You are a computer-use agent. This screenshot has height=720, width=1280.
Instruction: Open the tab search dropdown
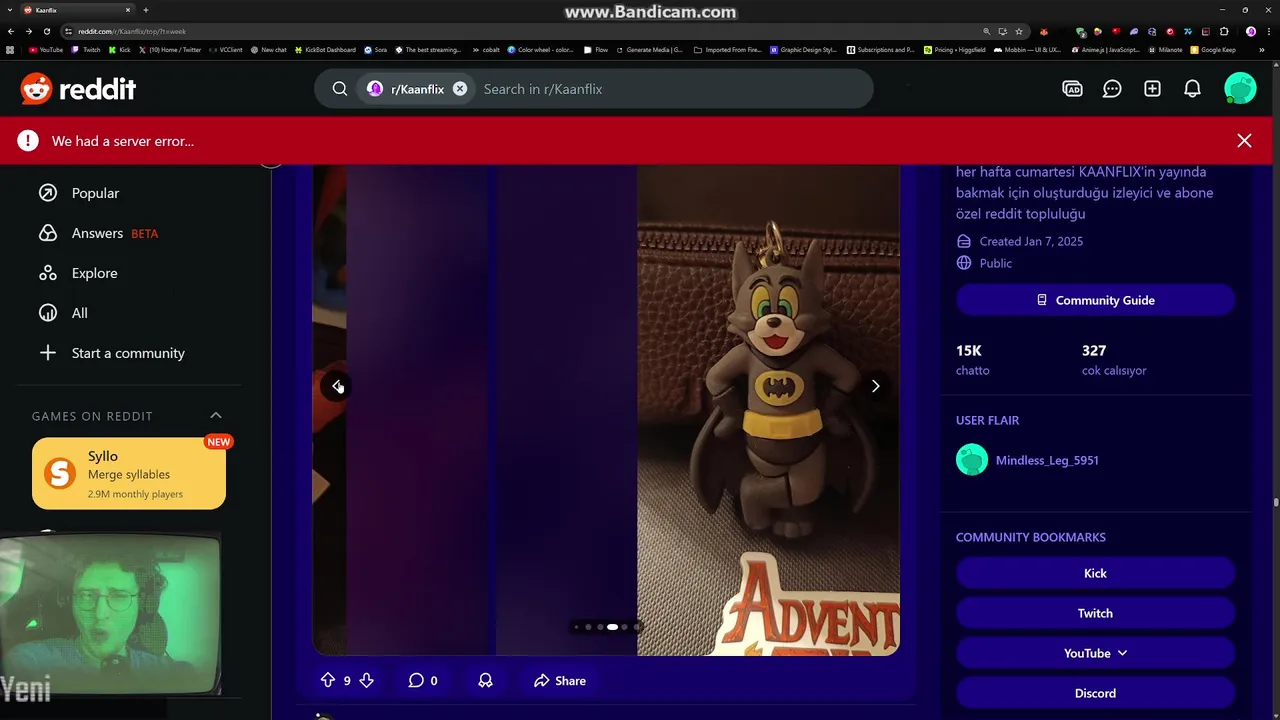(x=10, y=10)
